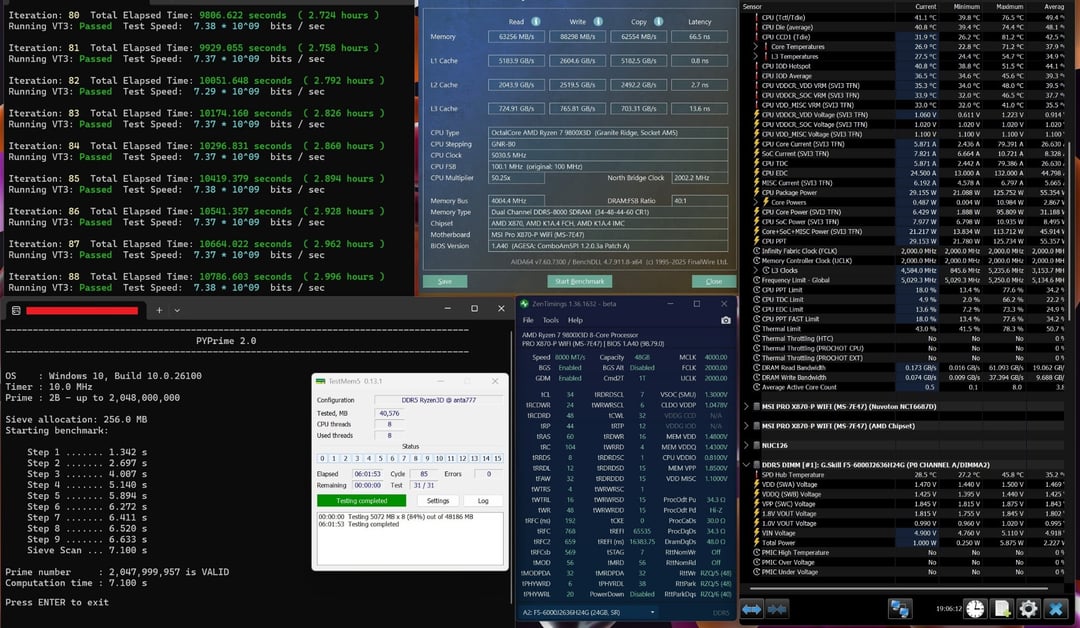Click the terminal tab icon in PYPrime window
Screen dimensions: 1080x628
pos(16,311)
